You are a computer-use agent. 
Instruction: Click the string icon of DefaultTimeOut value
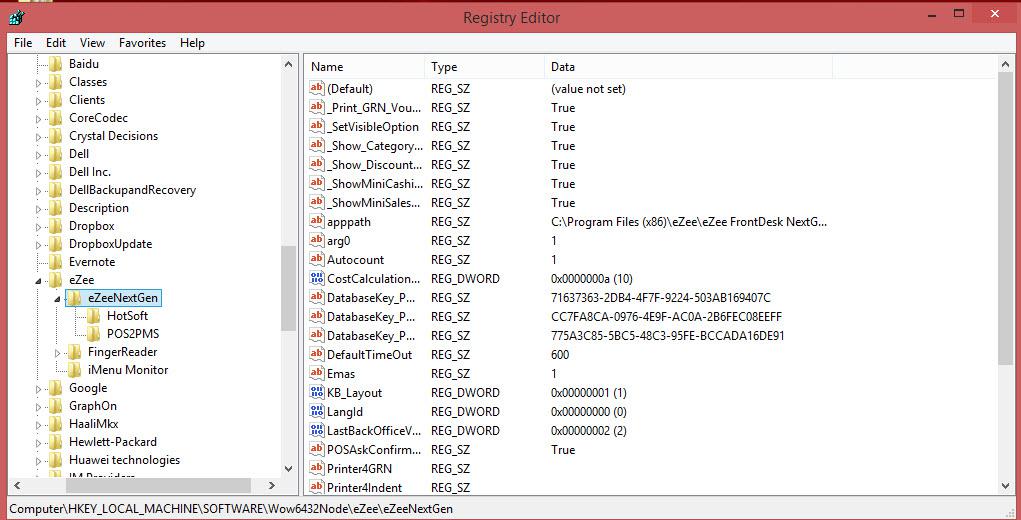317,354
